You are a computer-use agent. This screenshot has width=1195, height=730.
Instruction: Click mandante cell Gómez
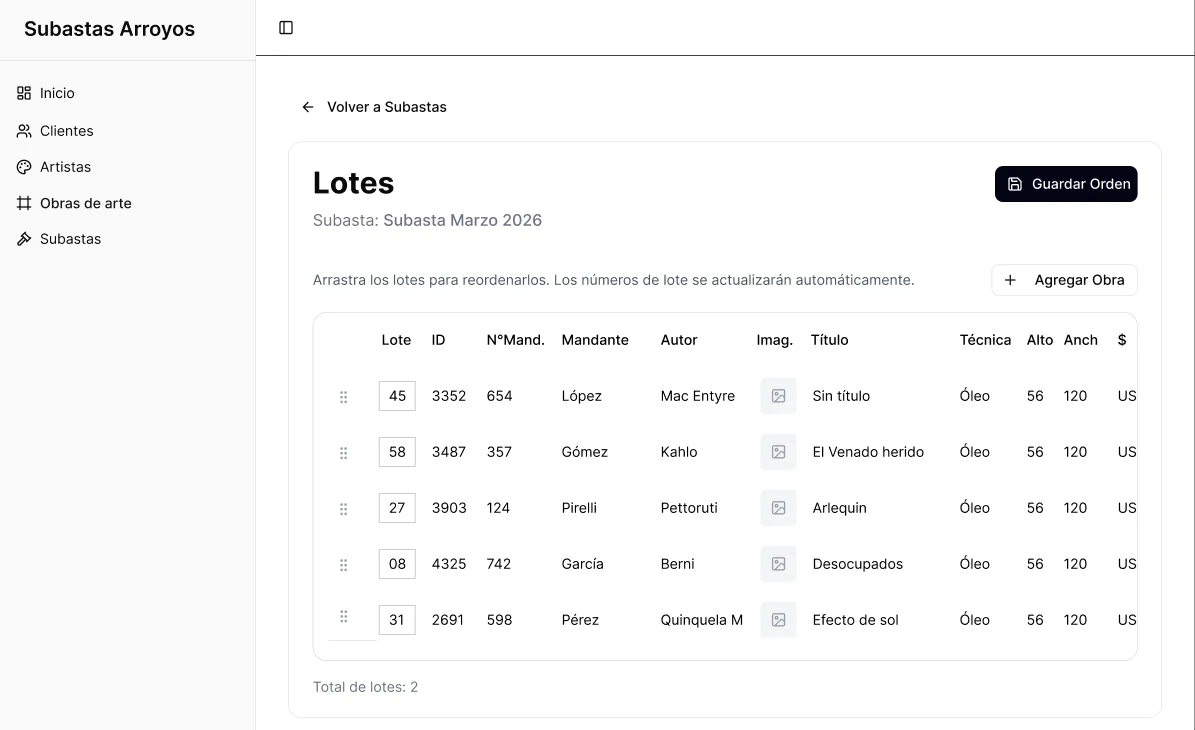pos(585,452)
